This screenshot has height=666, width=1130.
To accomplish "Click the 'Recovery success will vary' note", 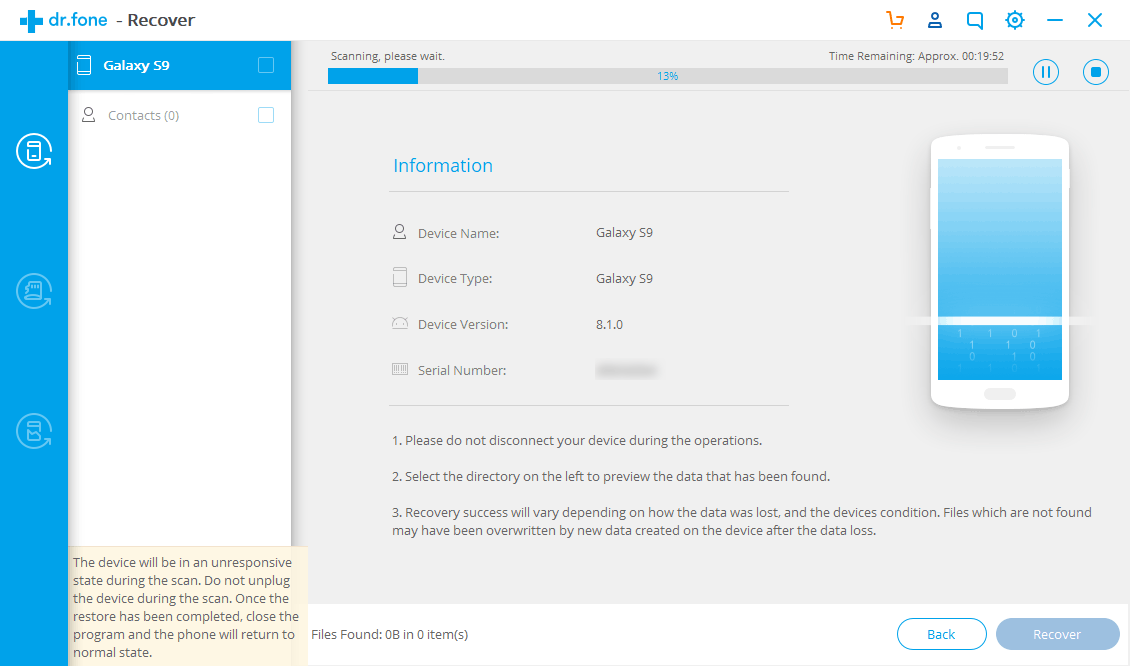I will click(x=742, y=521).
